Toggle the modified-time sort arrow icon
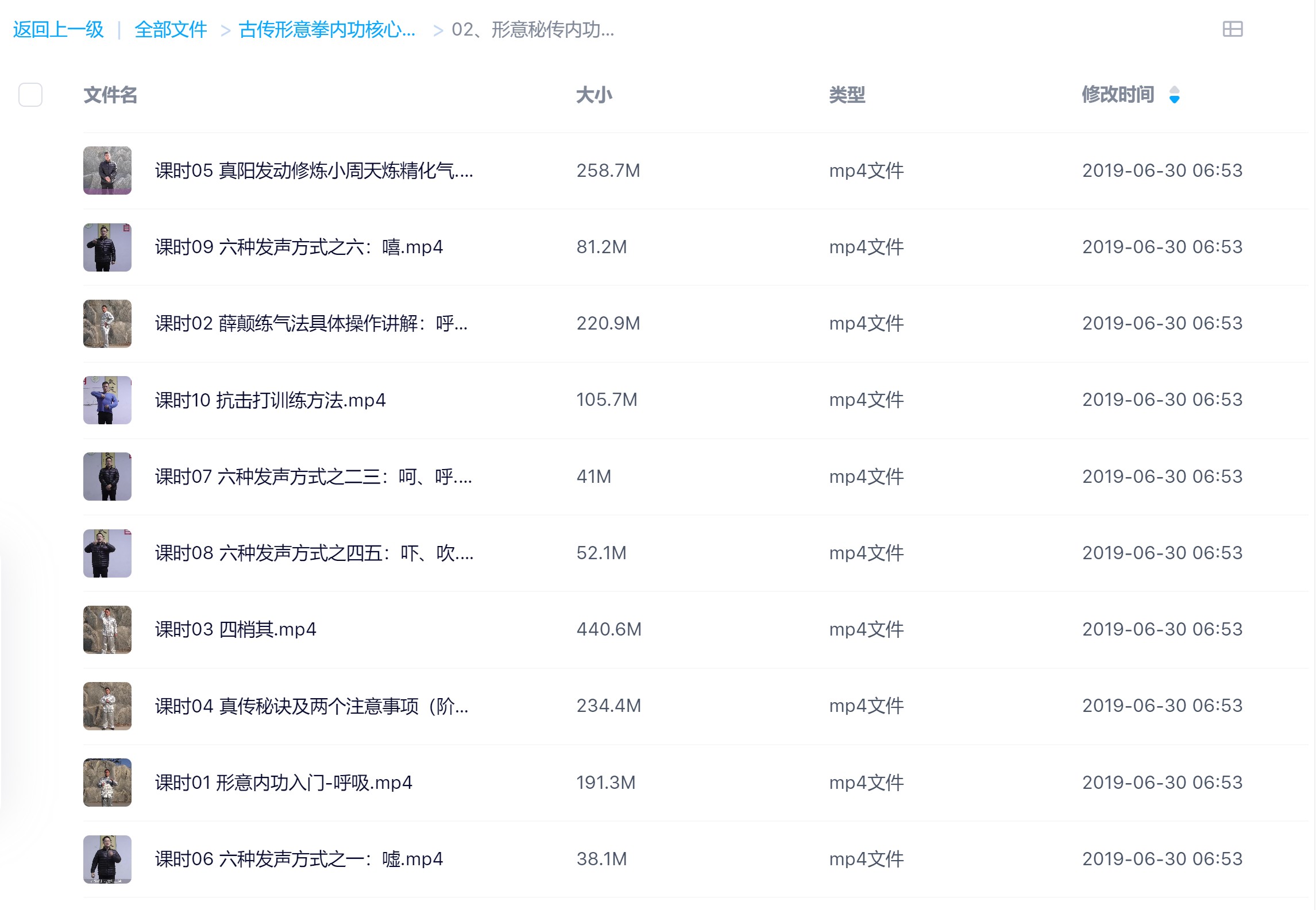 pos(1174,95)
